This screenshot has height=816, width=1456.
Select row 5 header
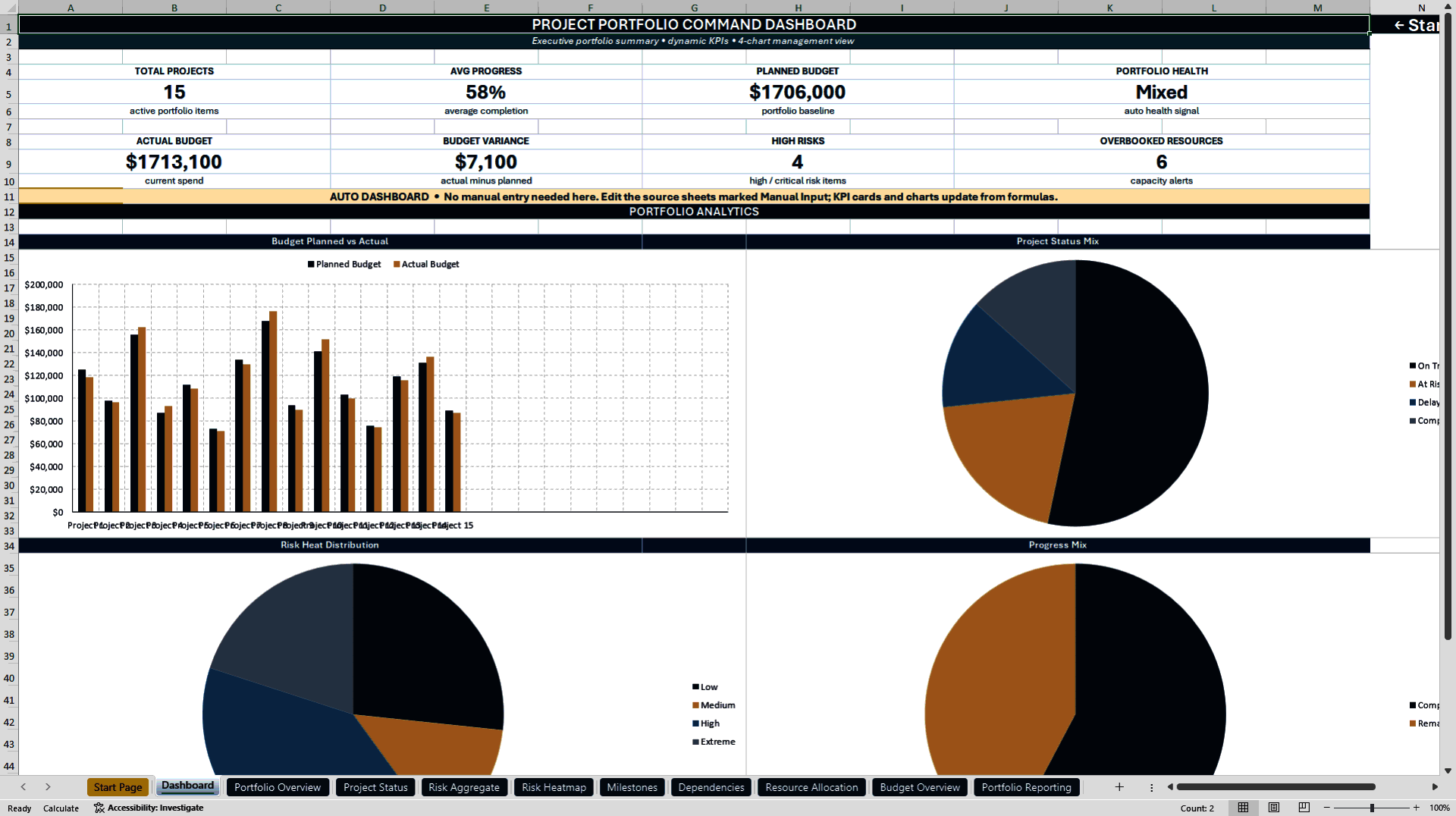[x=9, y=95]
